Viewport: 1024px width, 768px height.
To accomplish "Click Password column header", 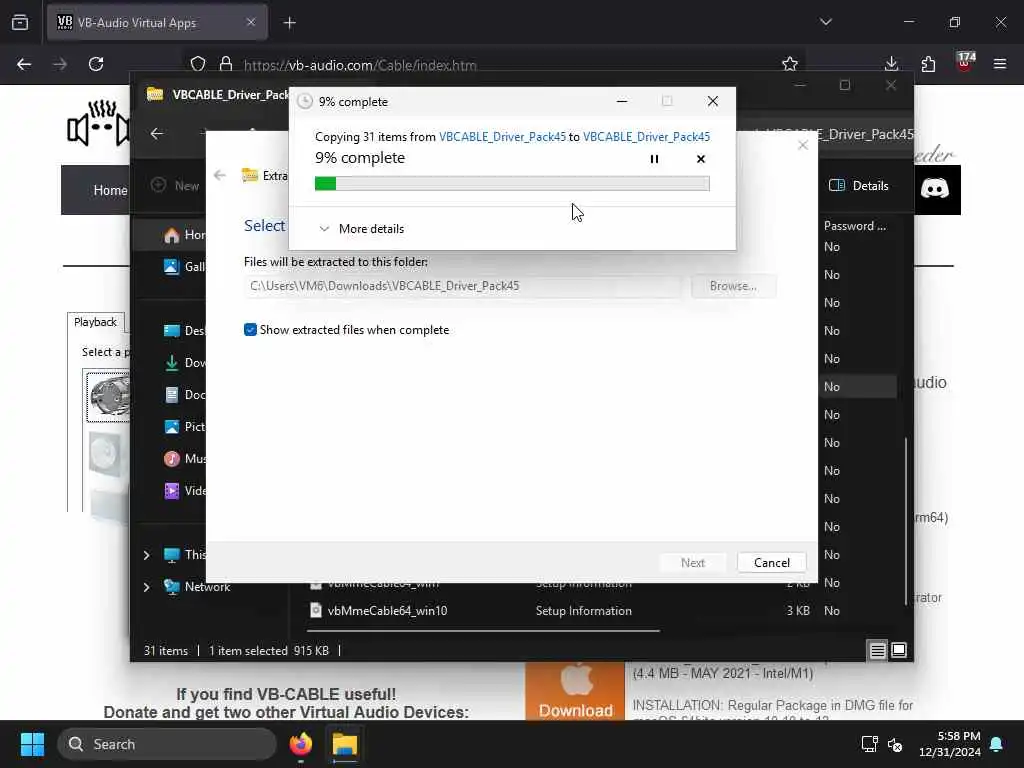I will tap(855, 225).
